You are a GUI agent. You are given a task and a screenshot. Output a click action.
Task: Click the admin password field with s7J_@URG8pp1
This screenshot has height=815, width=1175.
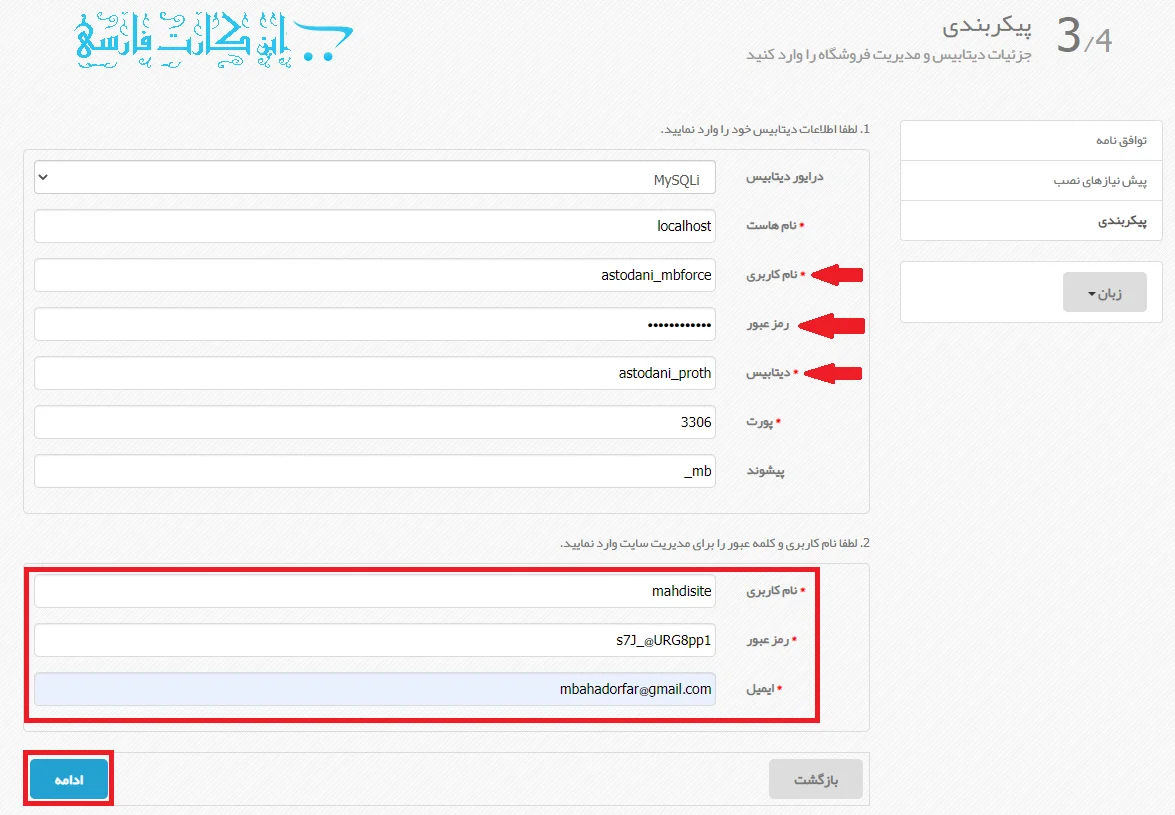coord(375,640)
